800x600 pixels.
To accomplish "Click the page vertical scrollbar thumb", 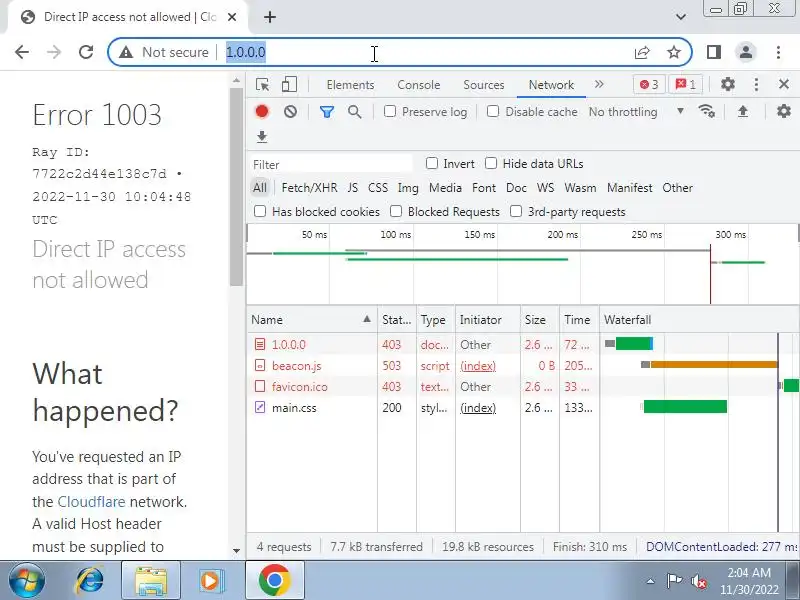I will coord(236,187).
